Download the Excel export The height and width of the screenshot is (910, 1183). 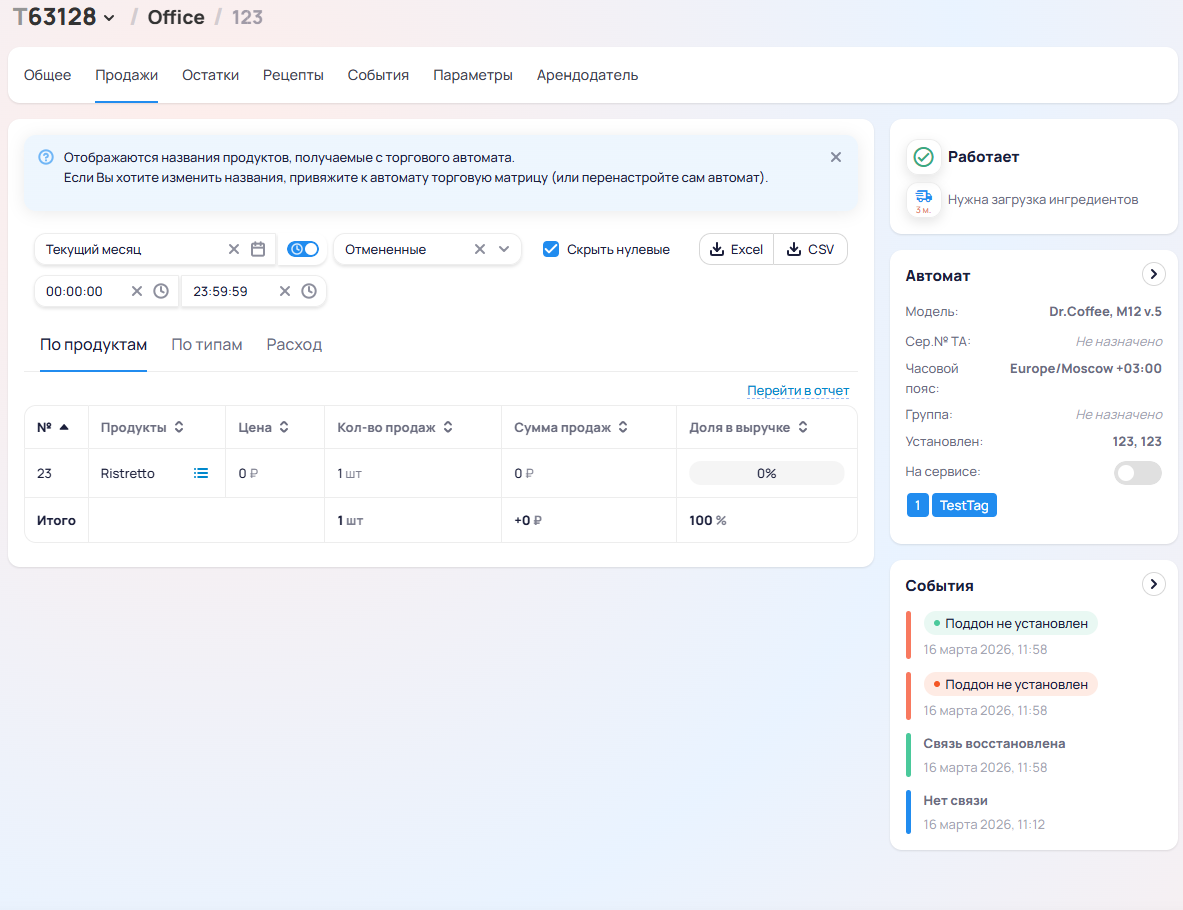[736, 249]
